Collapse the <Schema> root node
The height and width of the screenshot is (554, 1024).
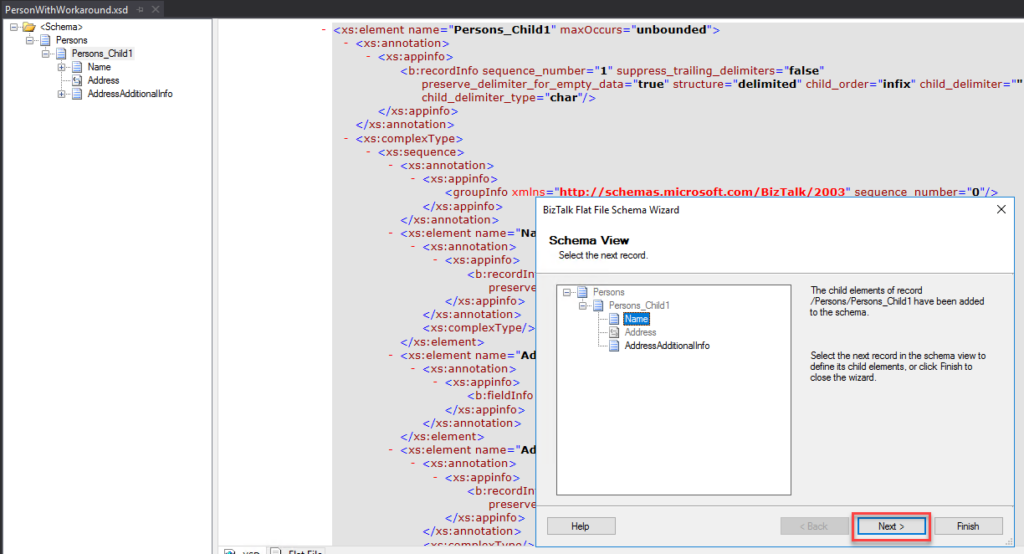pos(14,27)
